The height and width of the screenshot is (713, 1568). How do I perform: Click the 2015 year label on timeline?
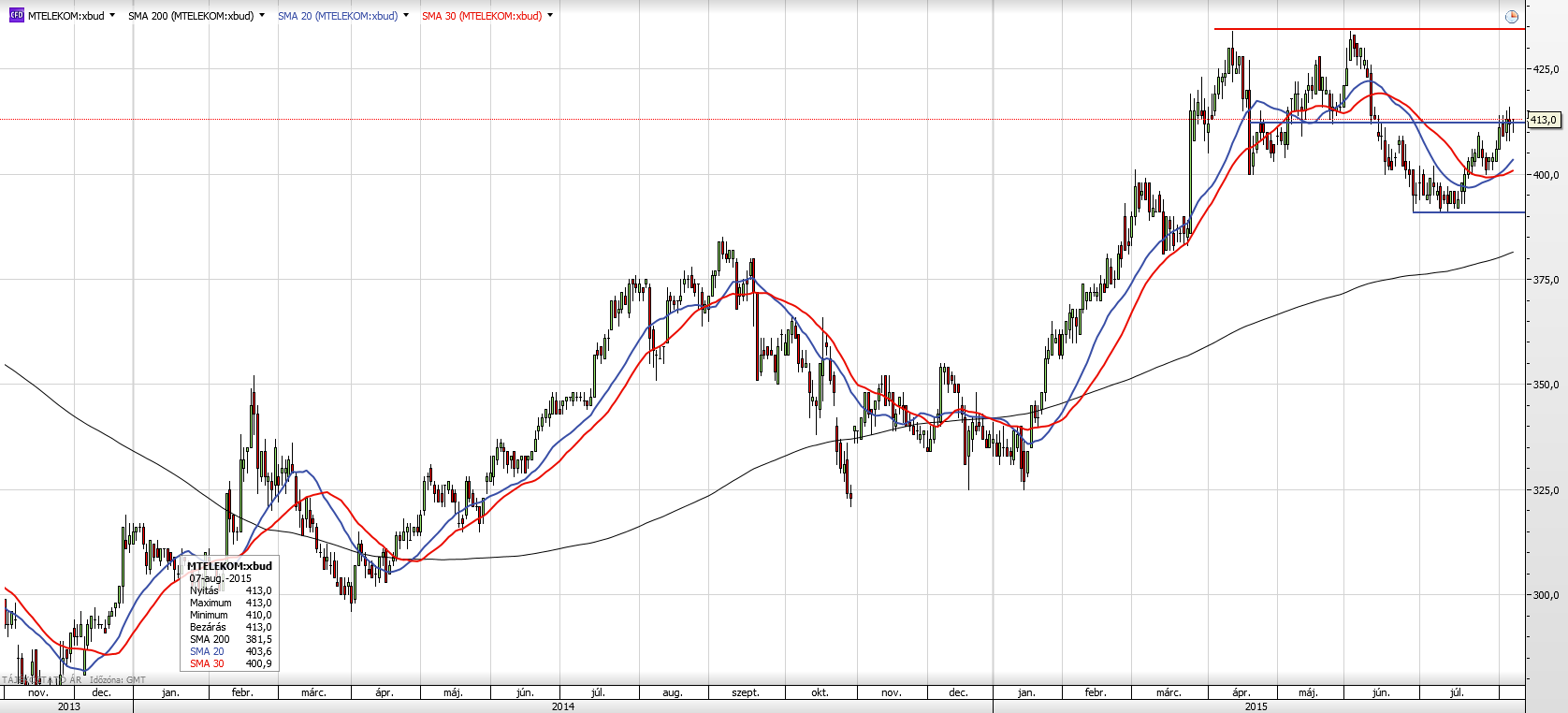pyautogui.click(x=1256, y=706)
